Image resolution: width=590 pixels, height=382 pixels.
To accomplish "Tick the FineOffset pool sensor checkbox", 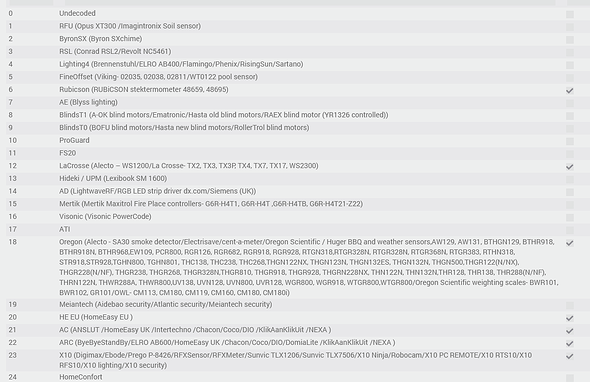I will [570, 78].
